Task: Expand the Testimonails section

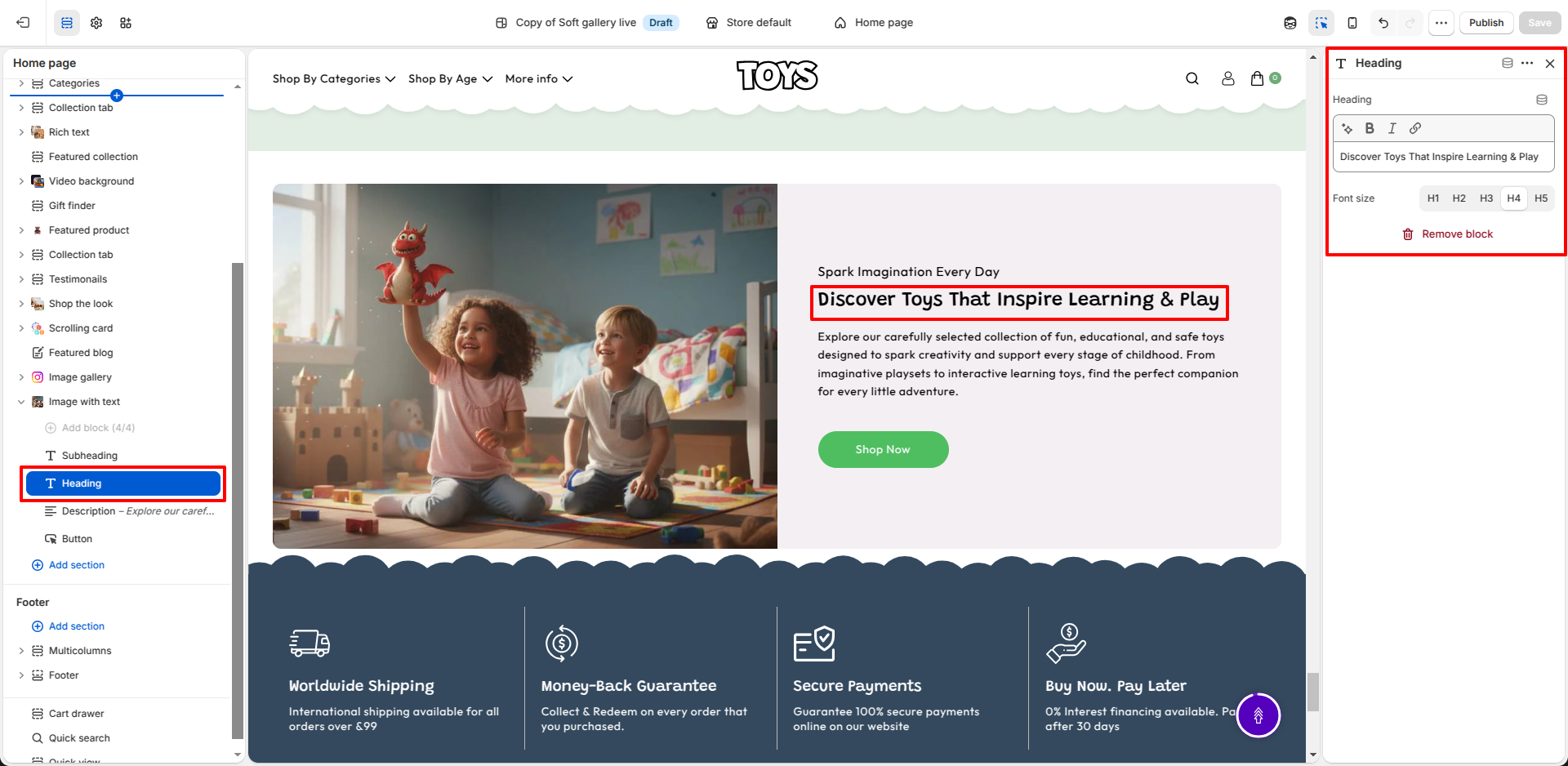Action: click(21, 279)
